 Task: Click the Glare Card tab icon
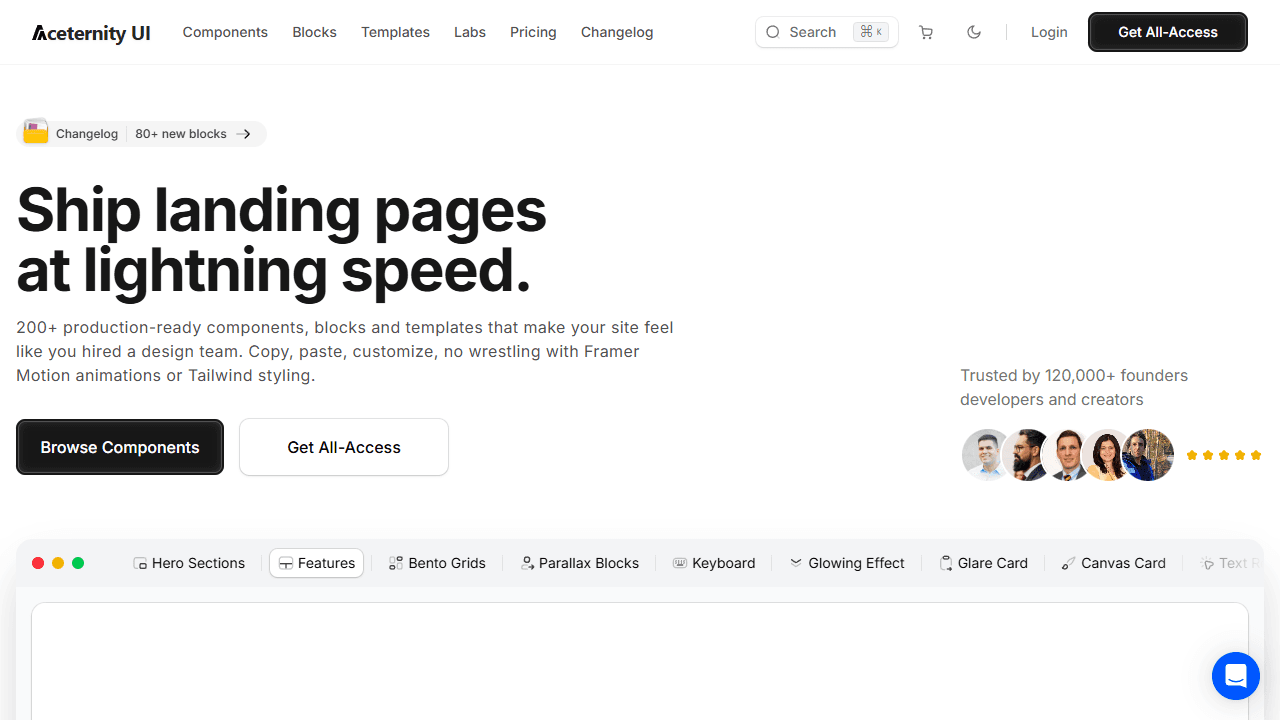click(946, 564)
